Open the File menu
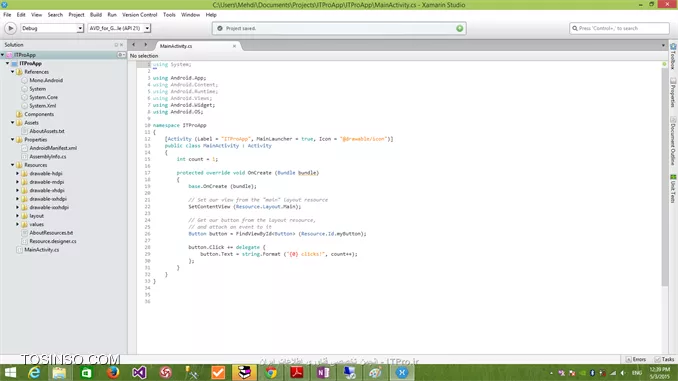The image size is (678, 381). tap(7, 15)
